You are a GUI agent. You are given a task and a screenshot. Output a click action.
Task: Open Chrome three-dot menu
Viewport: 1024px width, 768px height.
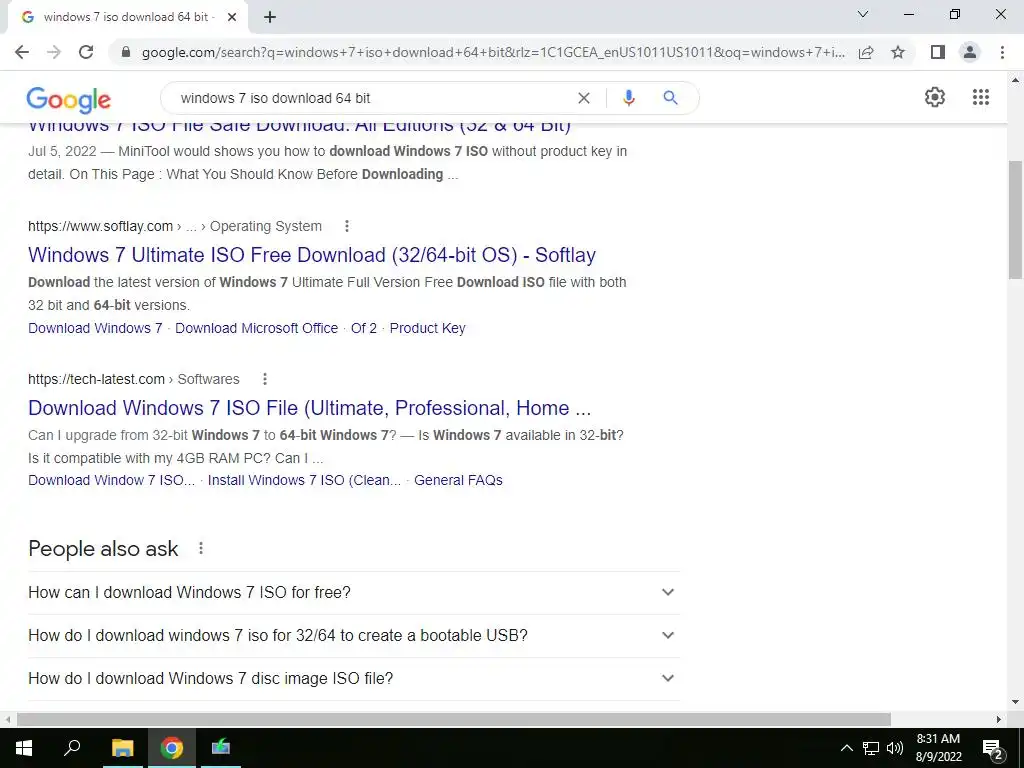click(1002, 52)
